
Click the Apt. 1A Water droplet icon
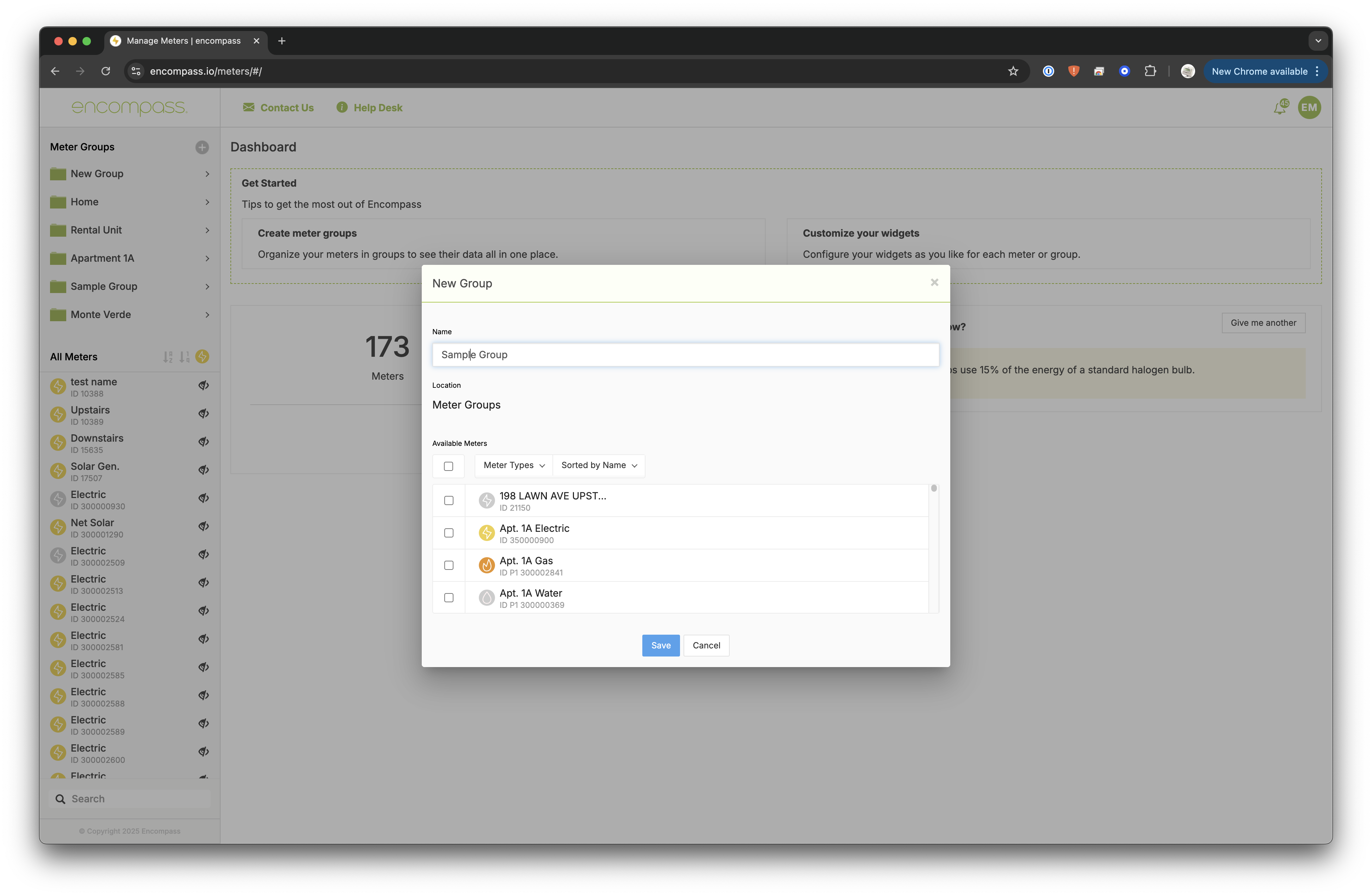point(487,598)
